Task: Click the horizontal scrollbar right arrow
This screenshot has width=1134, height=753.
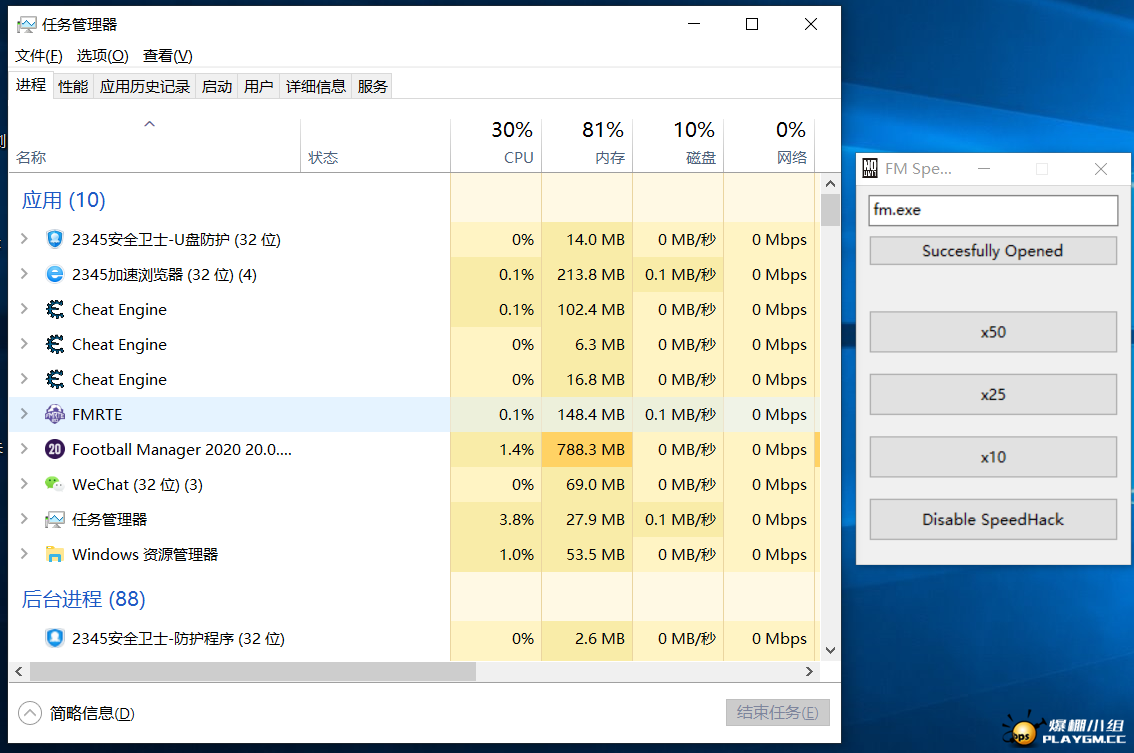Action: [x=809, y=671]
